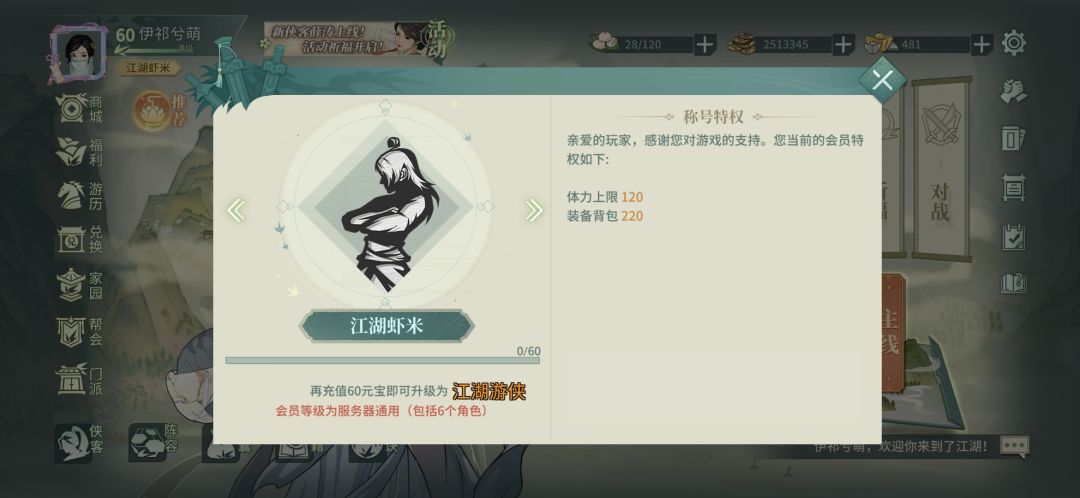Add ingots with the 481 plus button
Image resolution: width=1080 pixels, height=498 pixels.
(x=982, y=45)
